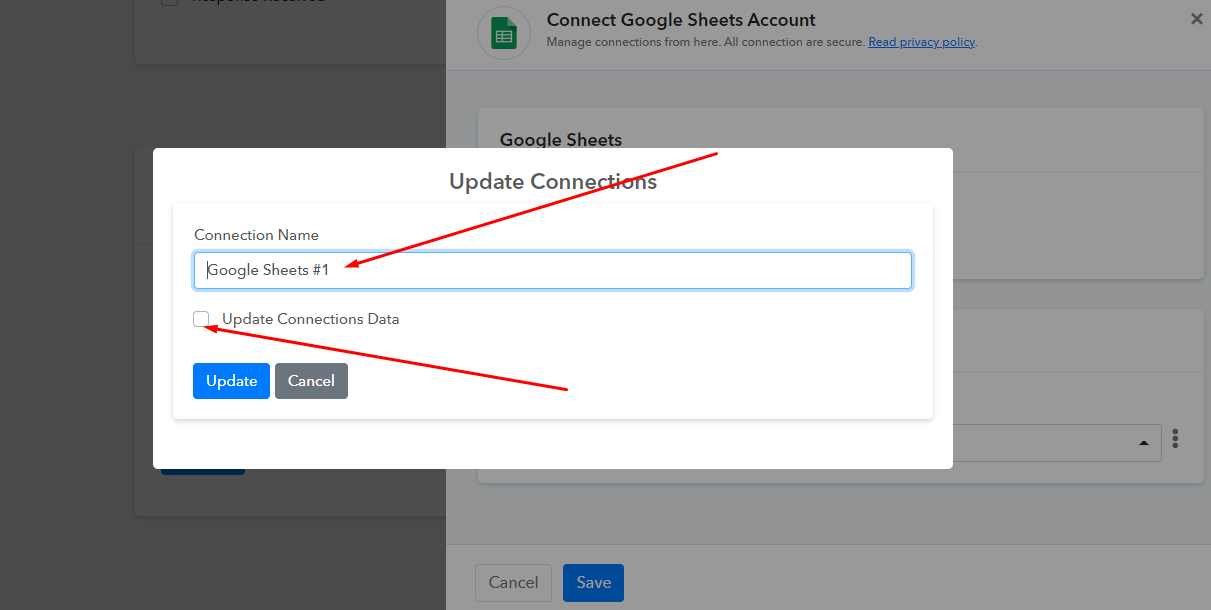
Task: Click the Connection Name input field
Action: [x=552, y=270]
